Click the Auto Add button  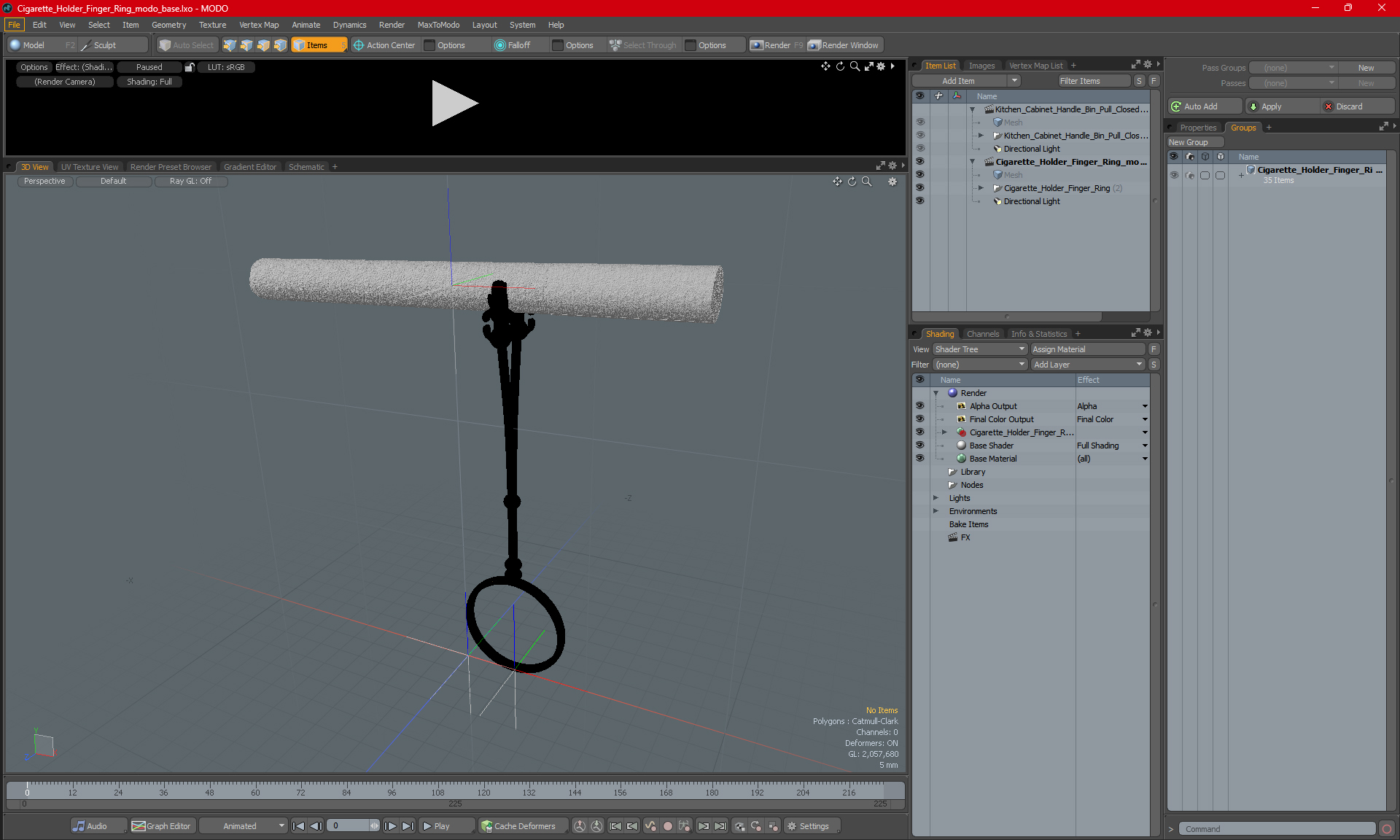[x=1200, y=106]
